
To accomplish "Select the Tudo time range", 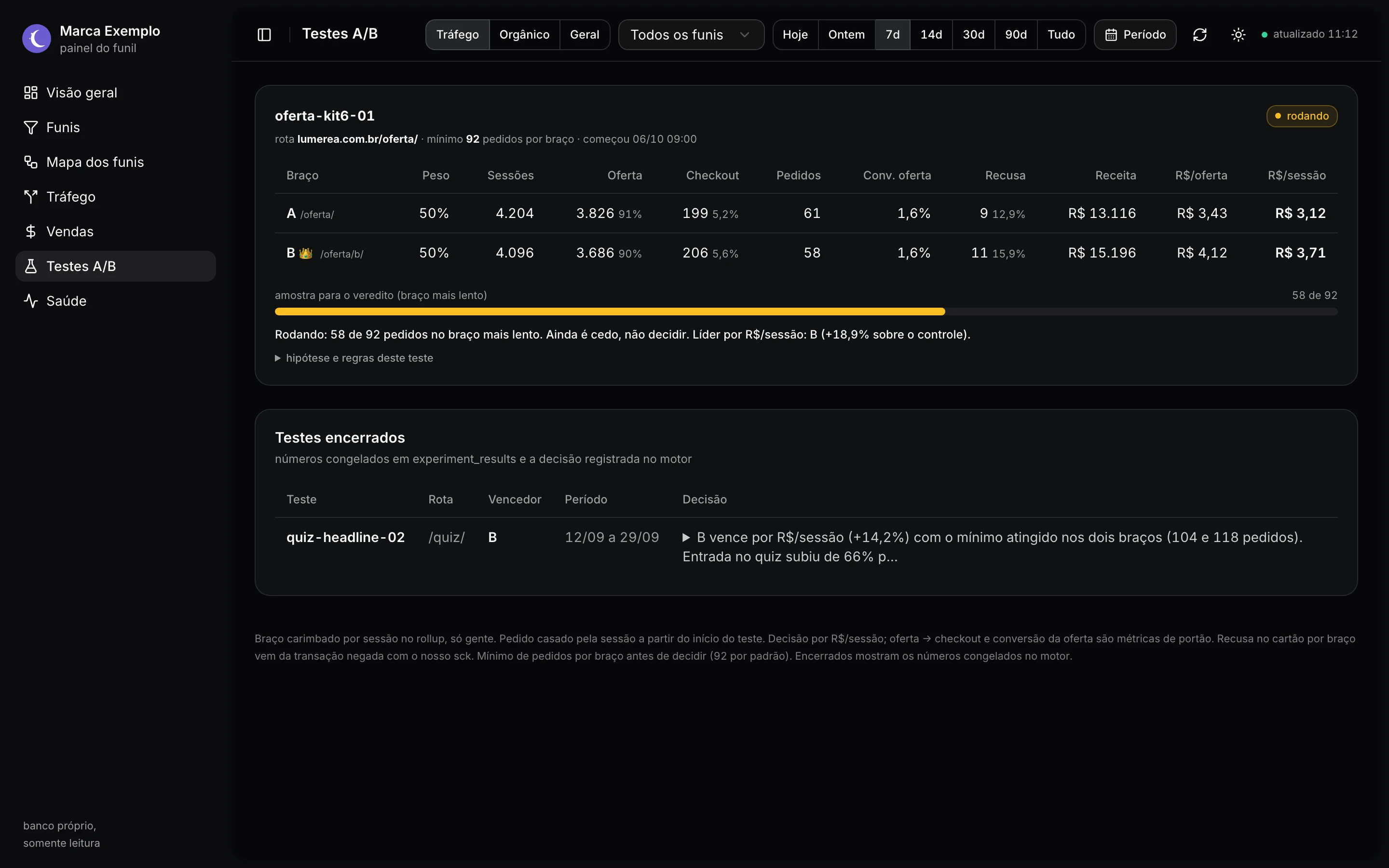I will [1061, 34].
